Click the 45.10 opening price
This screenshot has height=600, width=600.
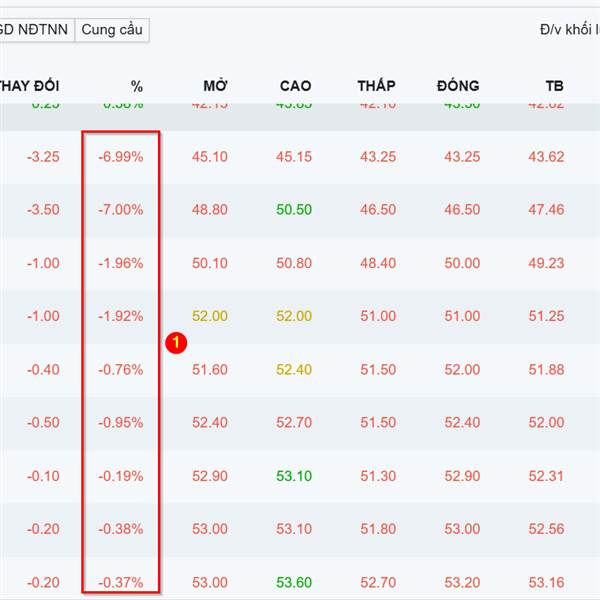coord(210,157)
